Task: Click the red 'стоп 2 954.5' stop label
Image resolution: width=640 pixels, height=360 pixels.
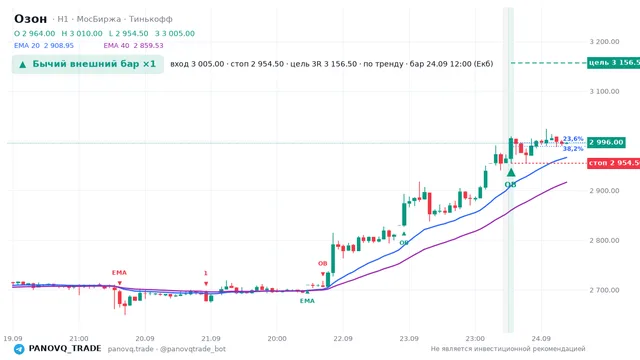Action: pos(613,163)
